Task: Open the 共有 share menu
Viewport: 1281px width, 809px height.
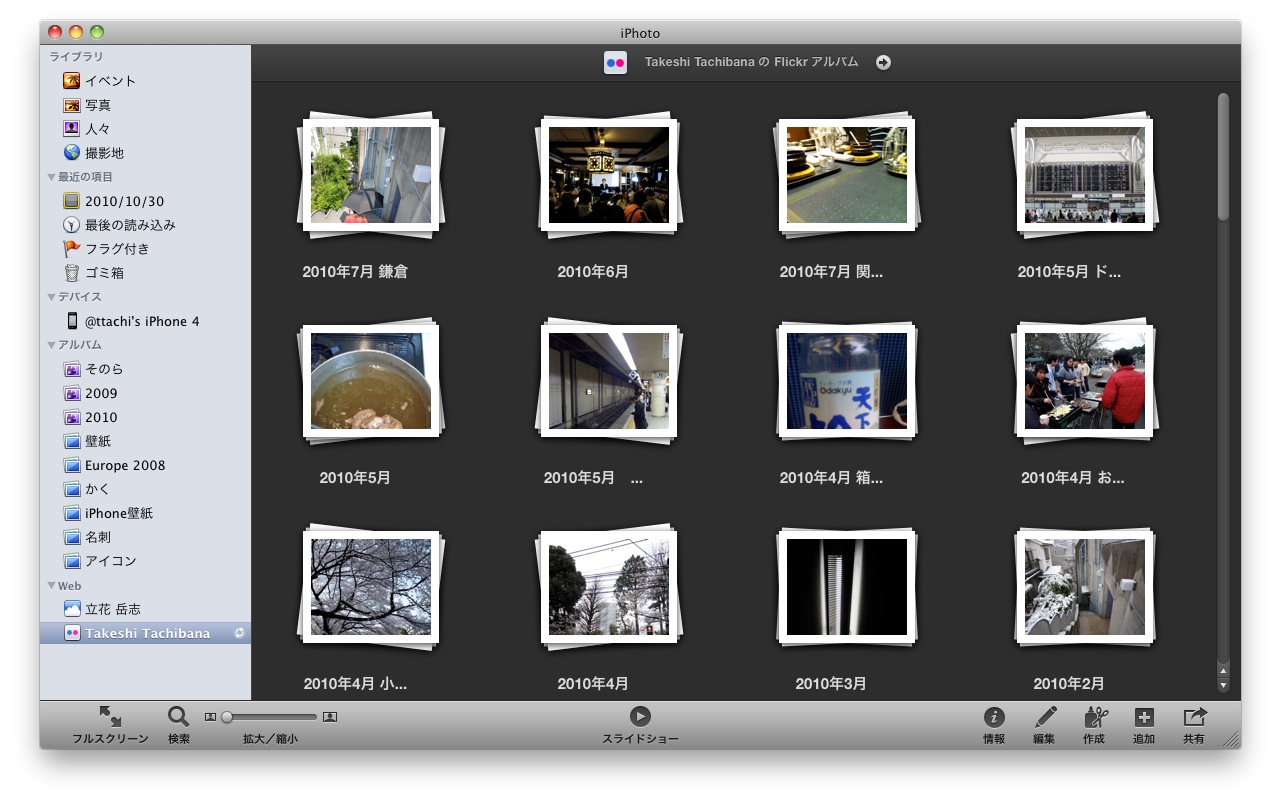Action: [x=1194, y=717]
